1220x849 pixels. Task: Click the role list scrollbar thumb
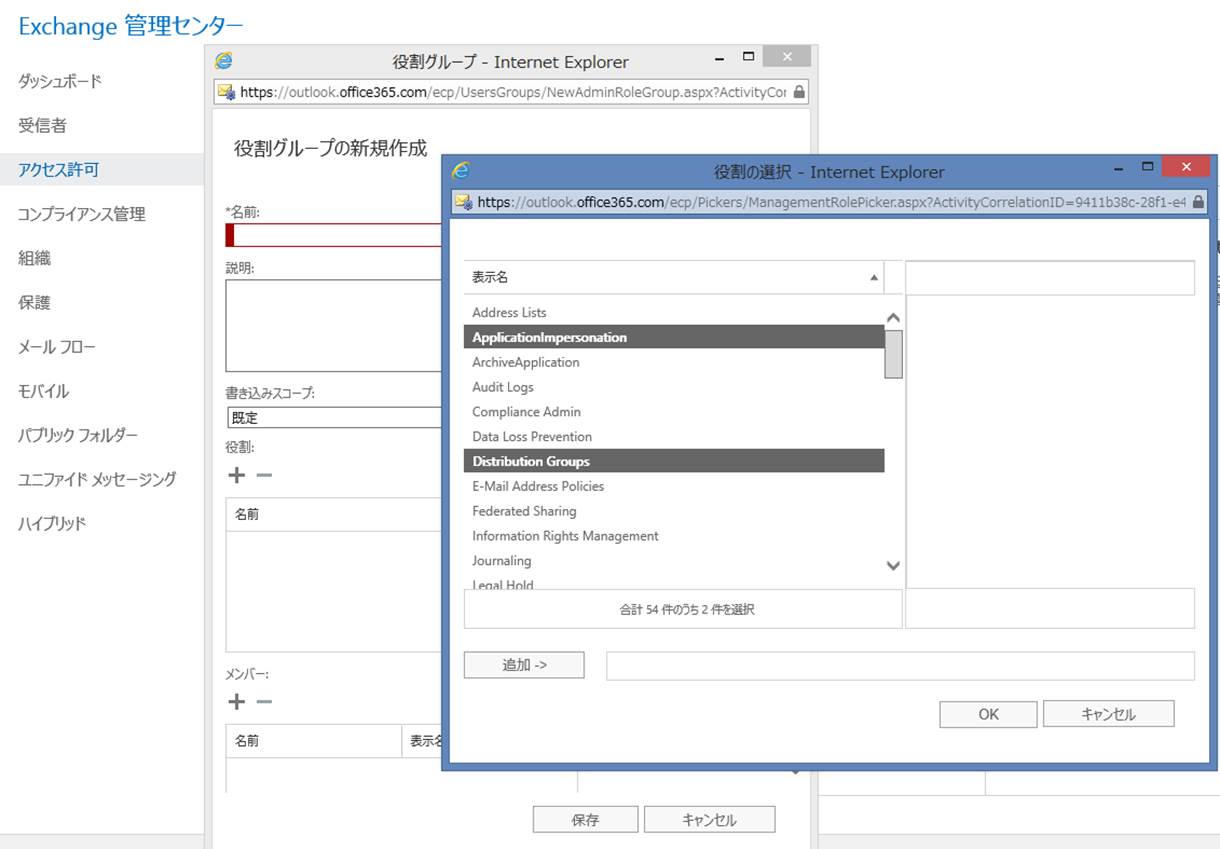pyautogui.click(x=894, y=354)
